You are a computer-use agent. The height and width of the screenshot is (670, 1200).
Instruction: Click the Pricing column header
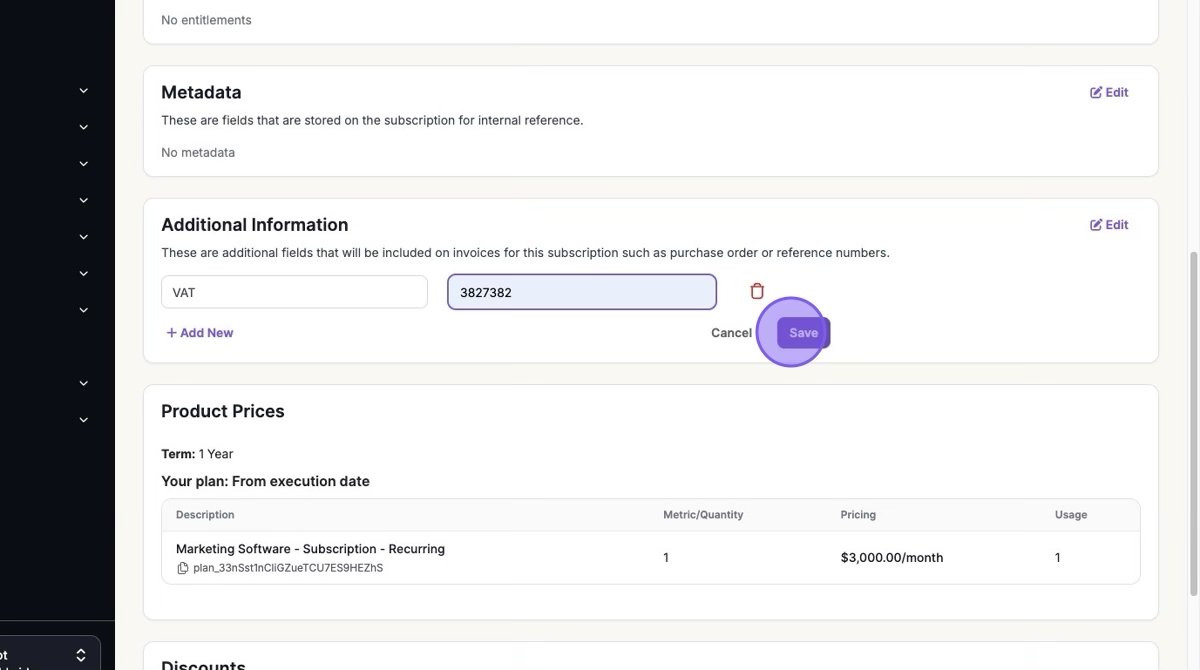point(858,515)
